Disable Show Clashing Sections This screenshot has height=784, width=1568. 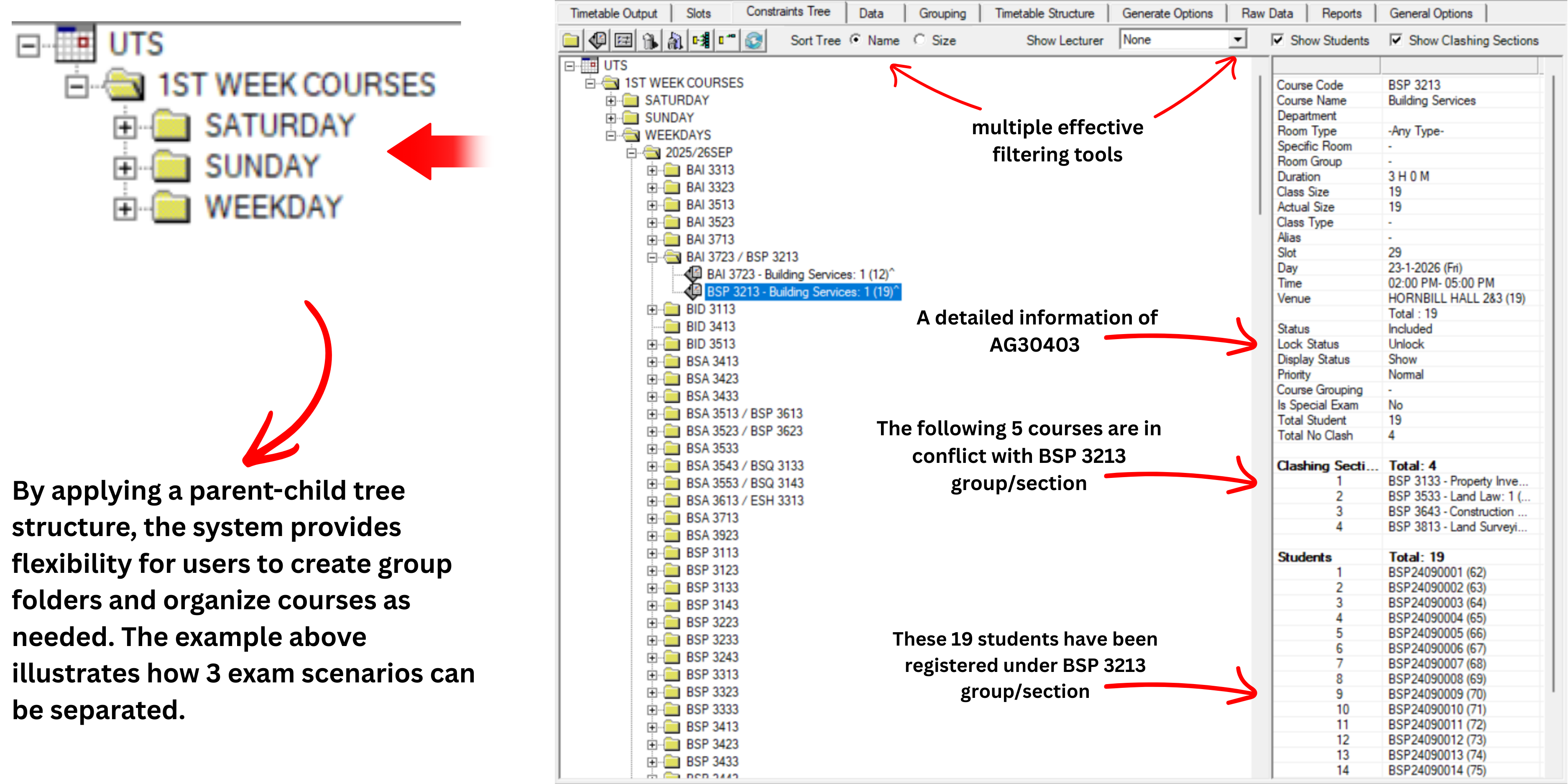pyautogui.click(x=1396, y=40)
